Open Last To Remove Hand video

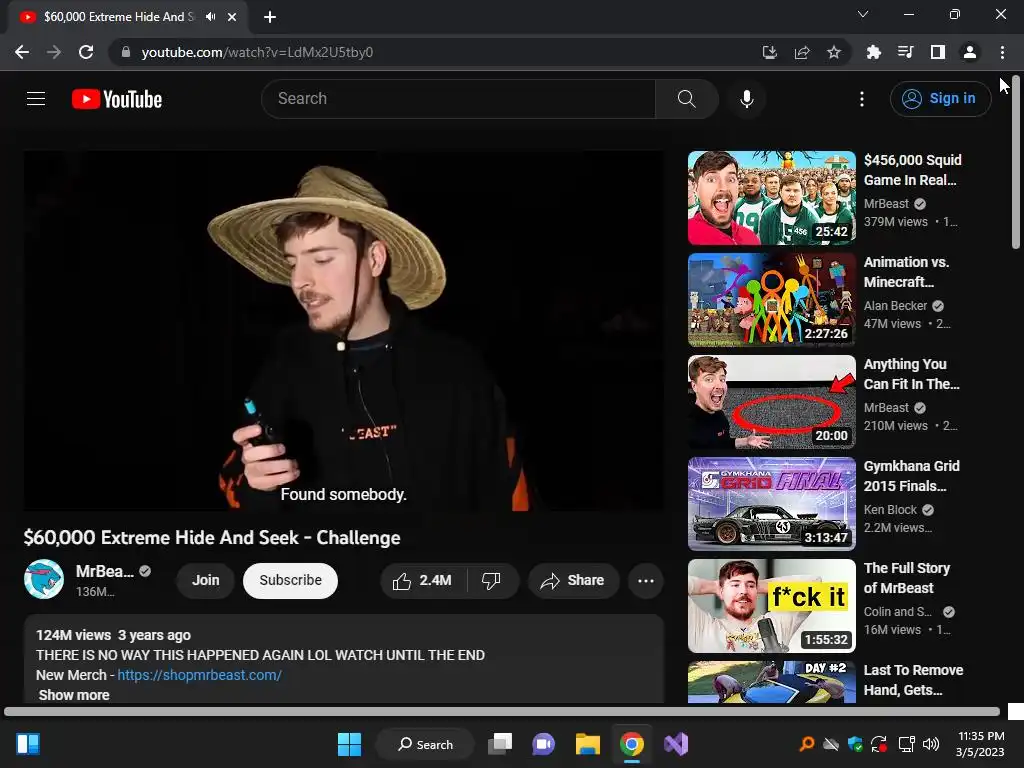click(x=771, y=682)
